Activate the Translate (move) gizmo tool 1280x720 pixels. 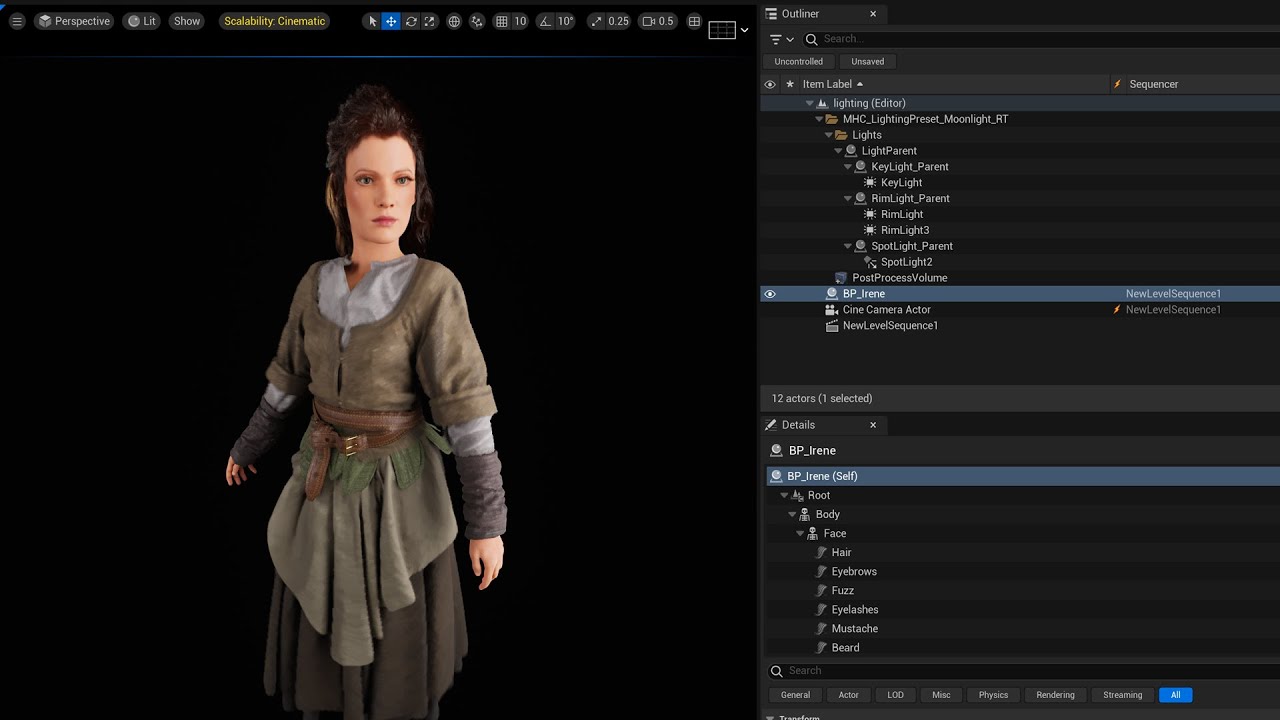point(391,21)
